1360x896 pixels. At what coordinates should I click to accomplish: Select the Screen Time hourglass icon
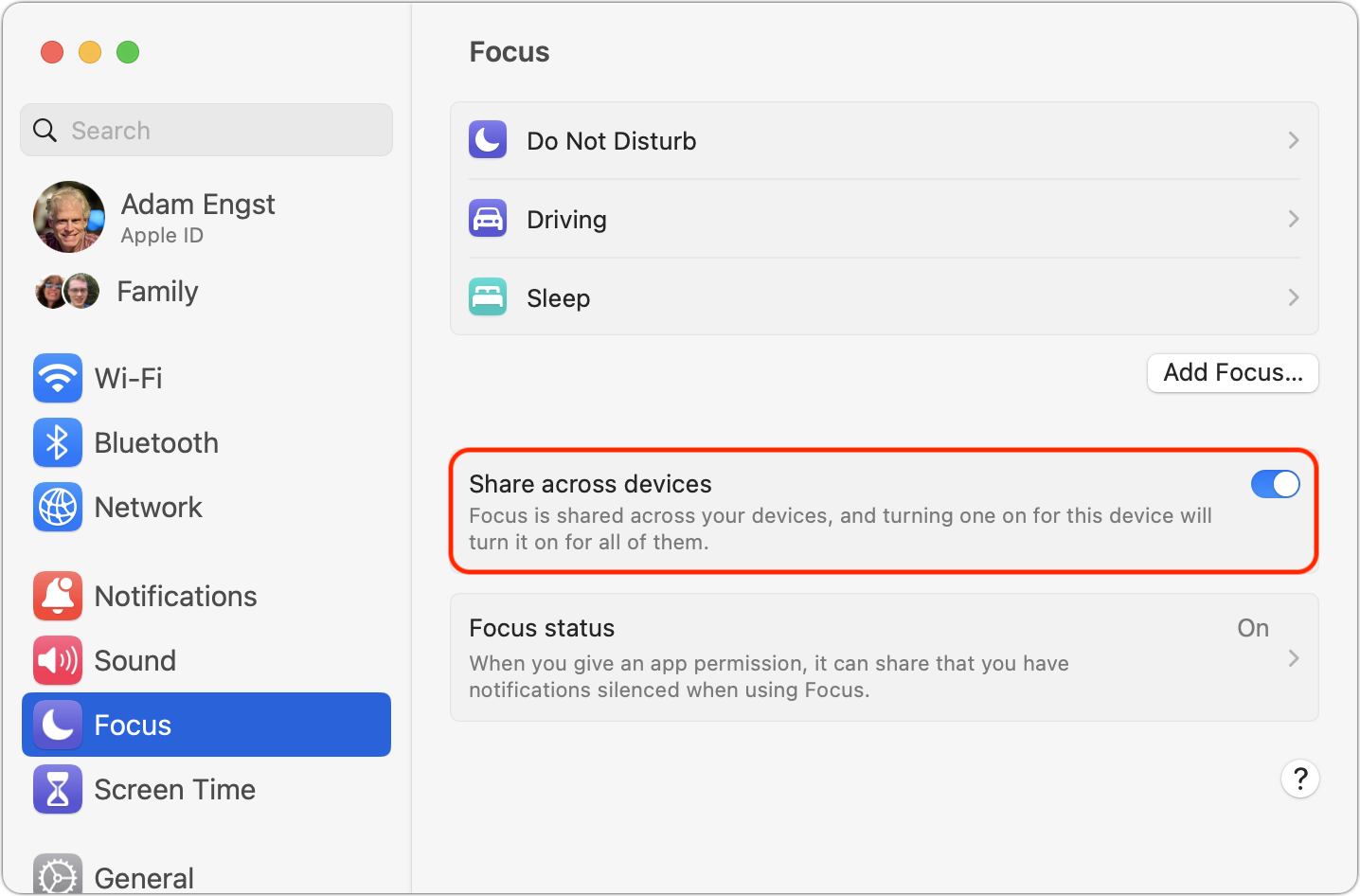[x=58, y=789]
